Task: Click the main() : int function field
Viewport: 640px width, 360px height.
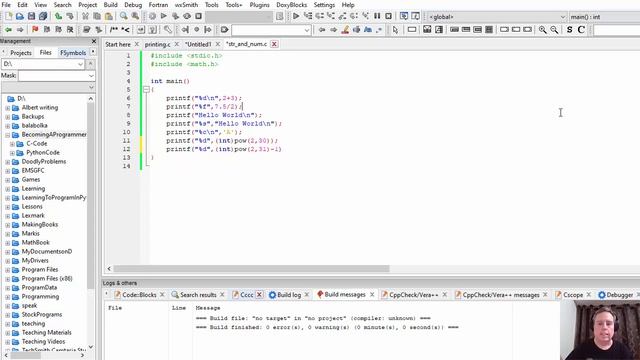Action: (604, 17)
